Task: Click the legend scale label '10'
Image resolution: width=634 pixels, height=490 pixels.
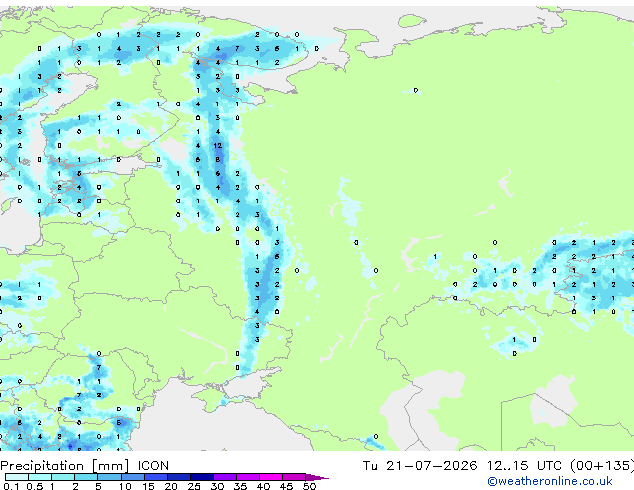Action: 125,486
